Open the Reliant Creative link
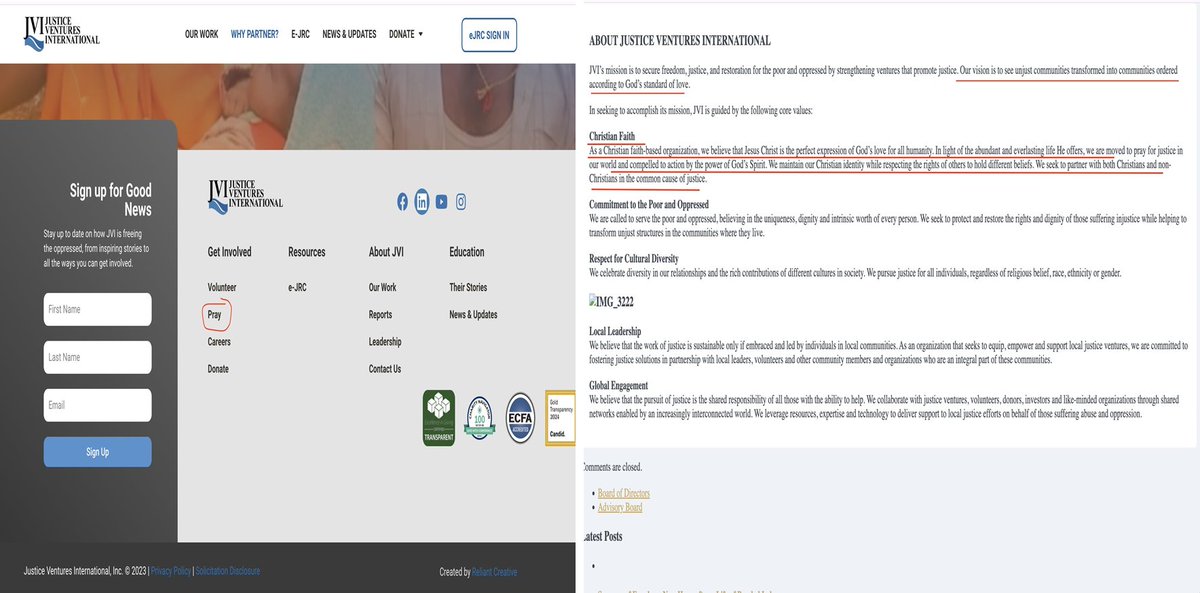The image size is (1200, 593). point(495,572)
